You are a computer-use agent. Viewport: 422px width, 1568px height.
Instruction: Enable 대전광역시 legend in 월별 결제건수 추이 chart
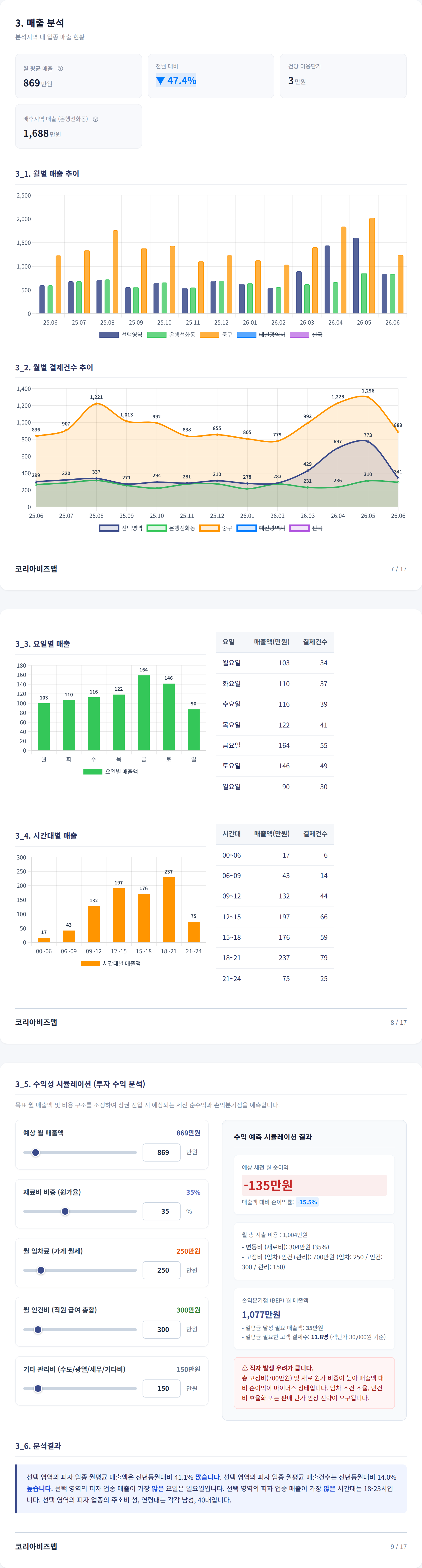pyautogui.click(x=261, y=528)
